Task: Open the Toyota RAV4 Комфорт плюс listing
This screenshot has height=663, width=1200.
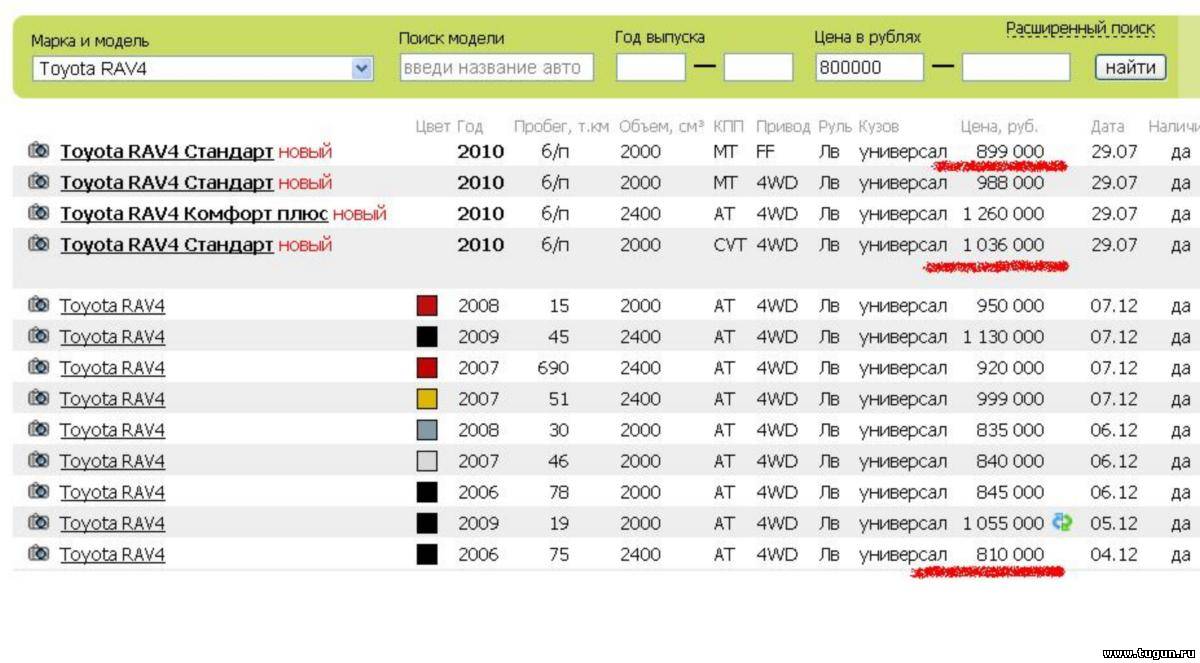Action: 194,214
